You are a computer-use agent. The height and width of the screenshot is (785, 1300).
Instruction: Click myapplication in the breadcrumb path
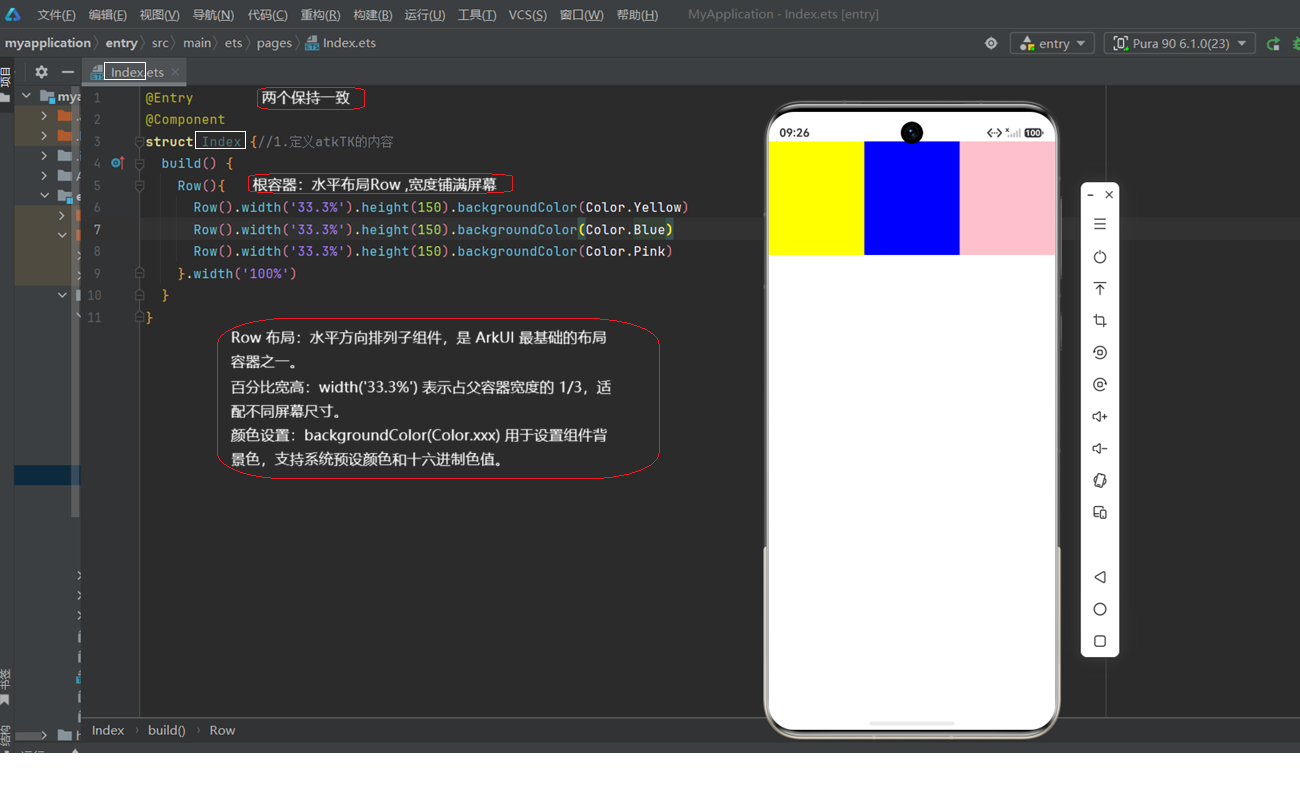coord(47,43)
